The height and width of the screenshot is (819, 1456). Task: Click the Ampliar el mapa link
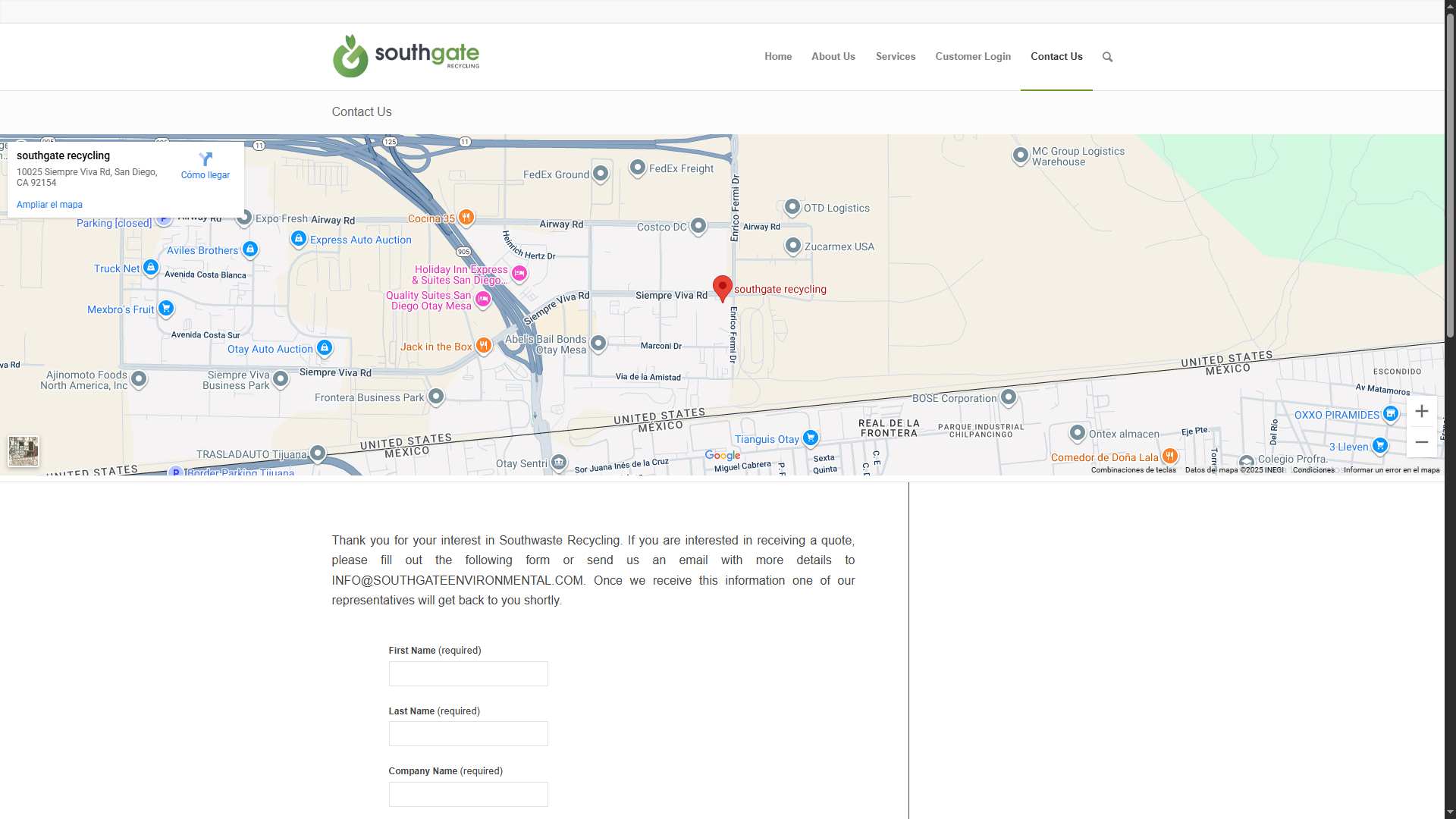(49, 205)
